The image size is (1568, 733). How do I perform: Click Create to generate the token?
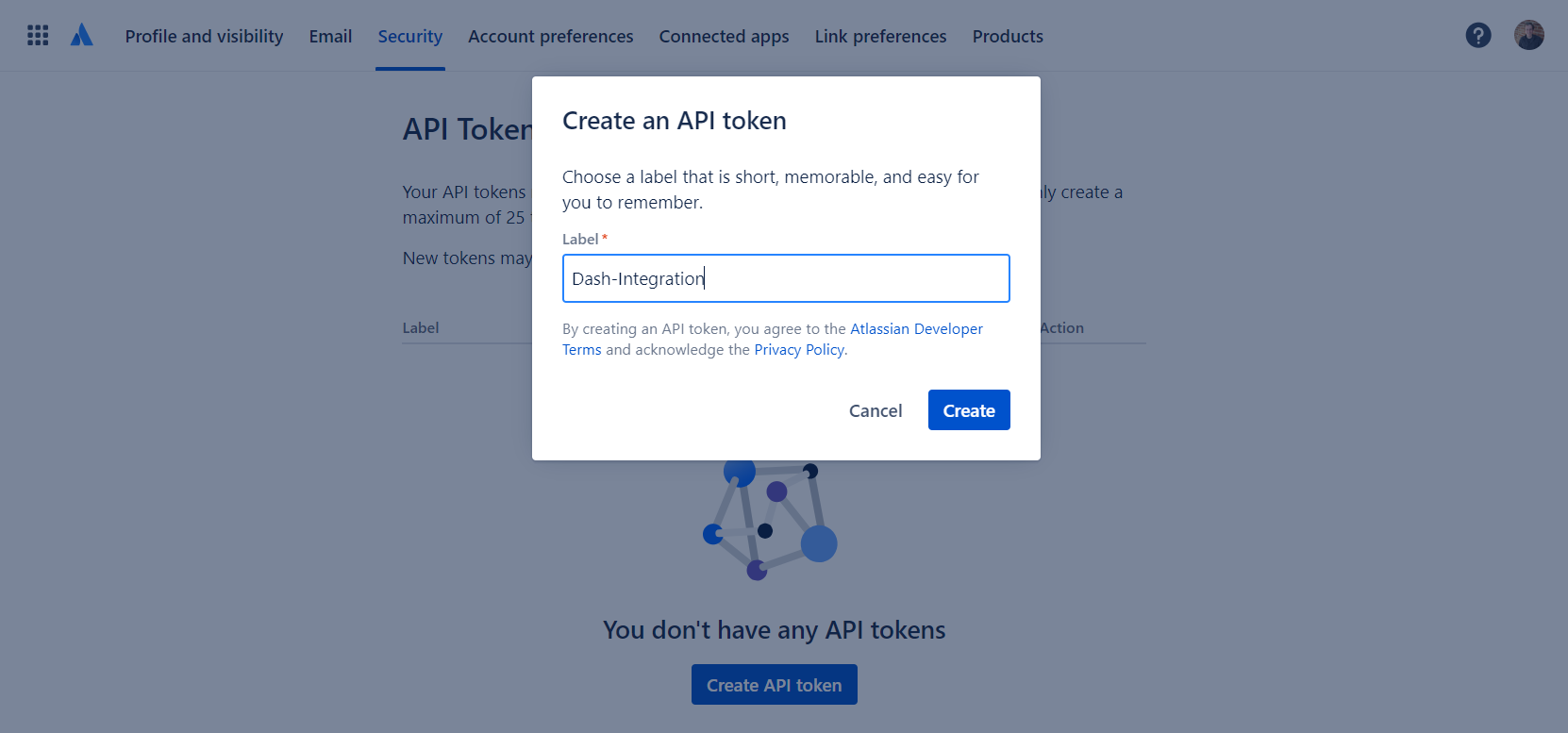tap(969, 410)
